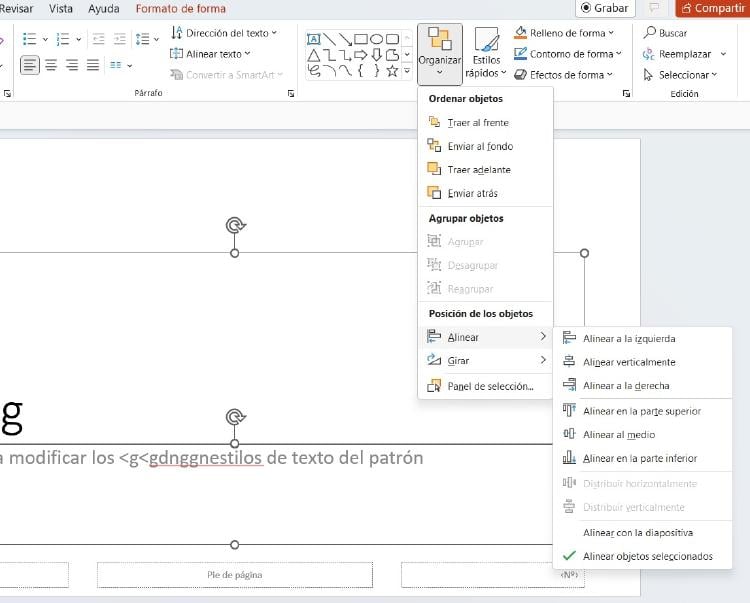Toggle Alinear objetos seleccionados option
Image resolution: width=750 pixels, height=603 pixels.
coord(647,556)
